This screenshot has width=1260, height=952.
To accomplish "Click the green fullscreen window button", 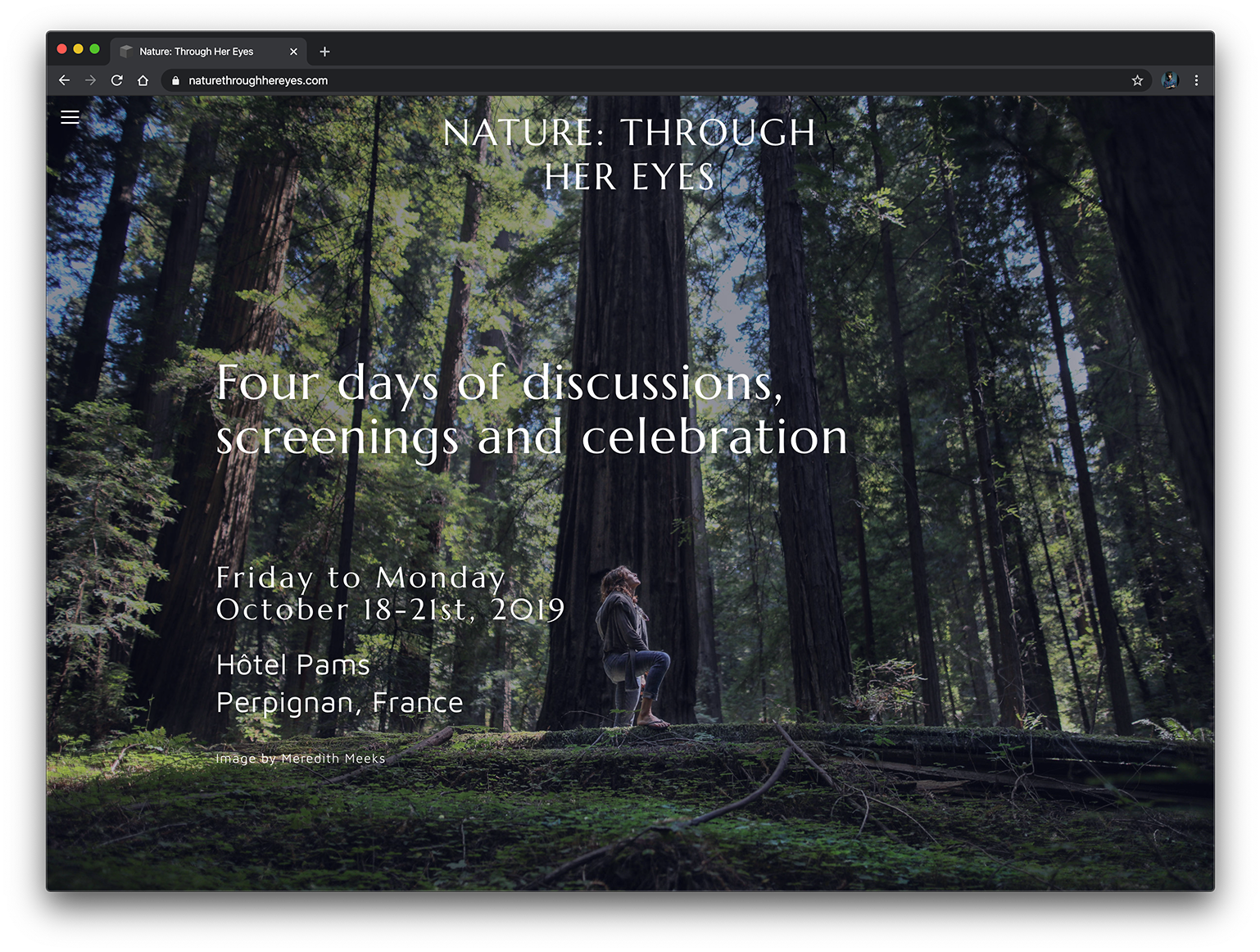I will click(x=94, y=49).
